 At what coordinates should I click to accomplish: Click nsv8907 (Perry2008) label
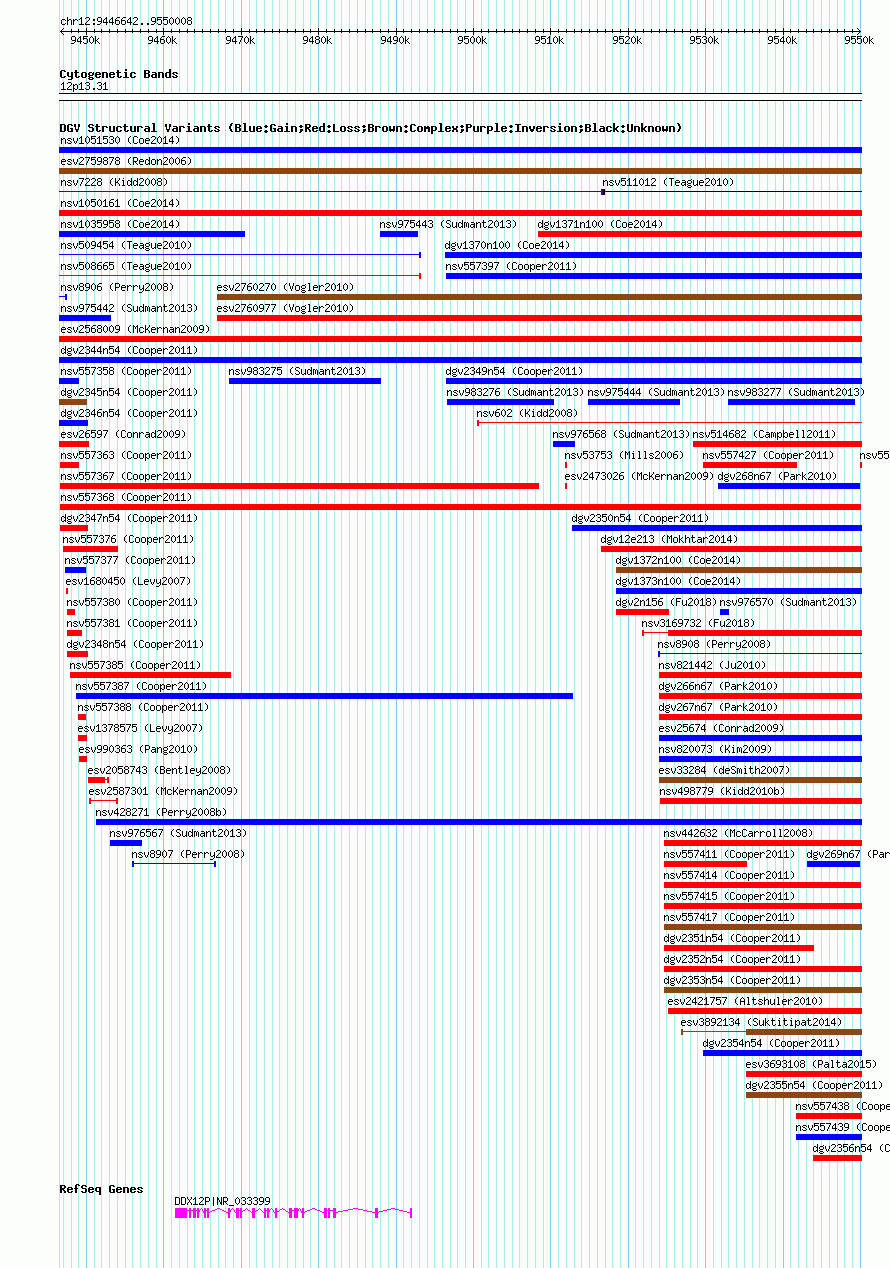pos(188,854)
